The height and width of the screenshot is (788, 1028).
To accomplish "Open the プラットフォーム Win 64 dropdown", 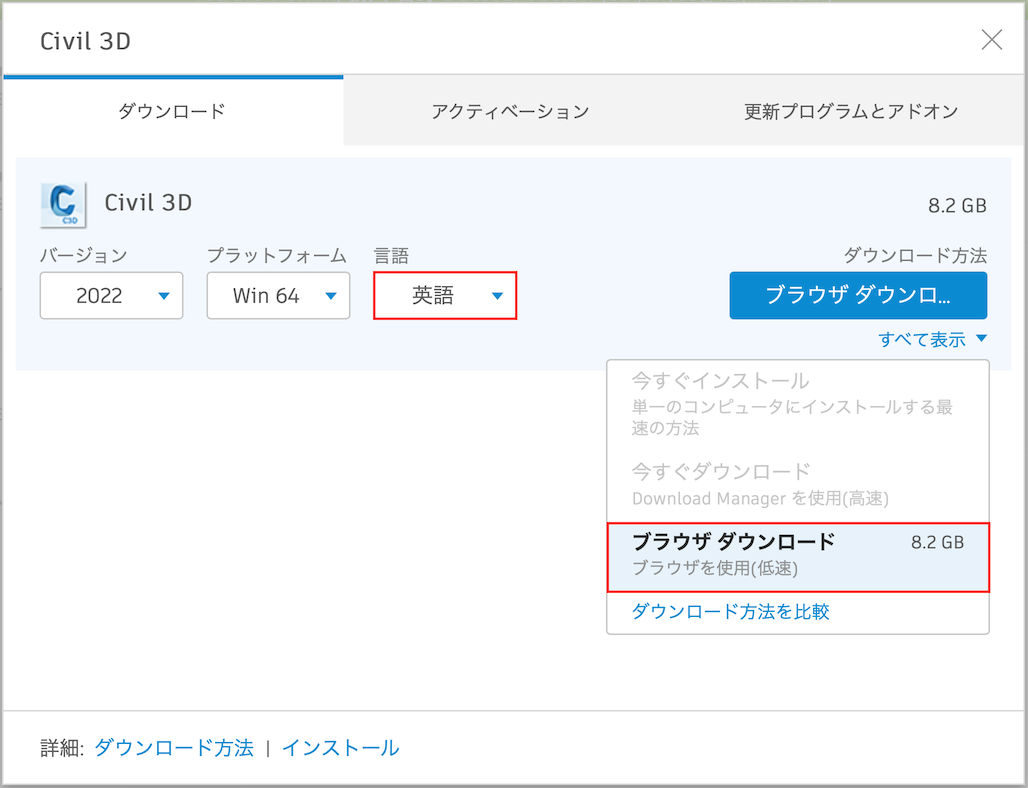I will pyautogui.click(x=279, y=296).
